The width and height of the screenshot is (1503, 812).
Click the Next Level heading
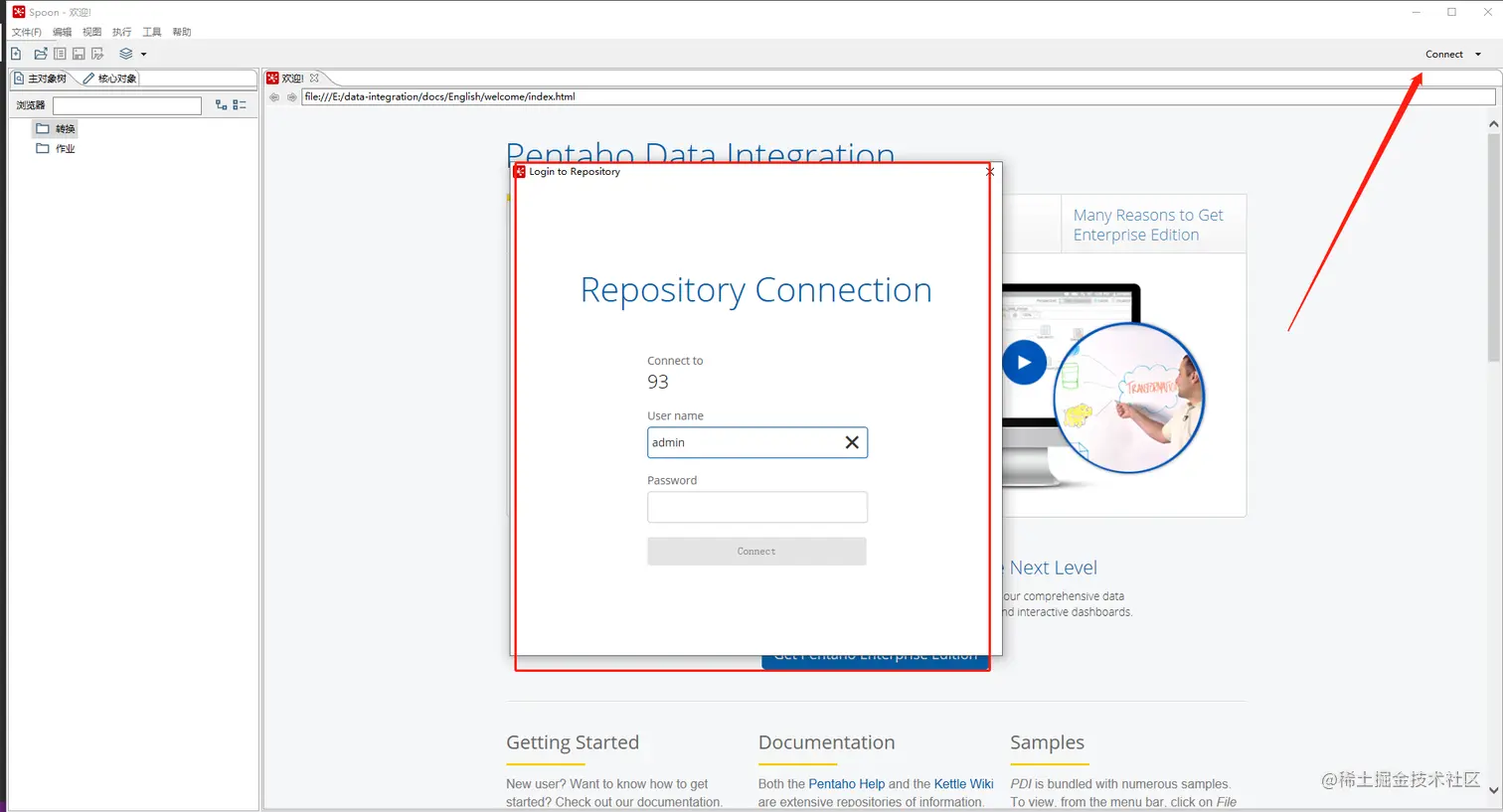click(1054, 568)
